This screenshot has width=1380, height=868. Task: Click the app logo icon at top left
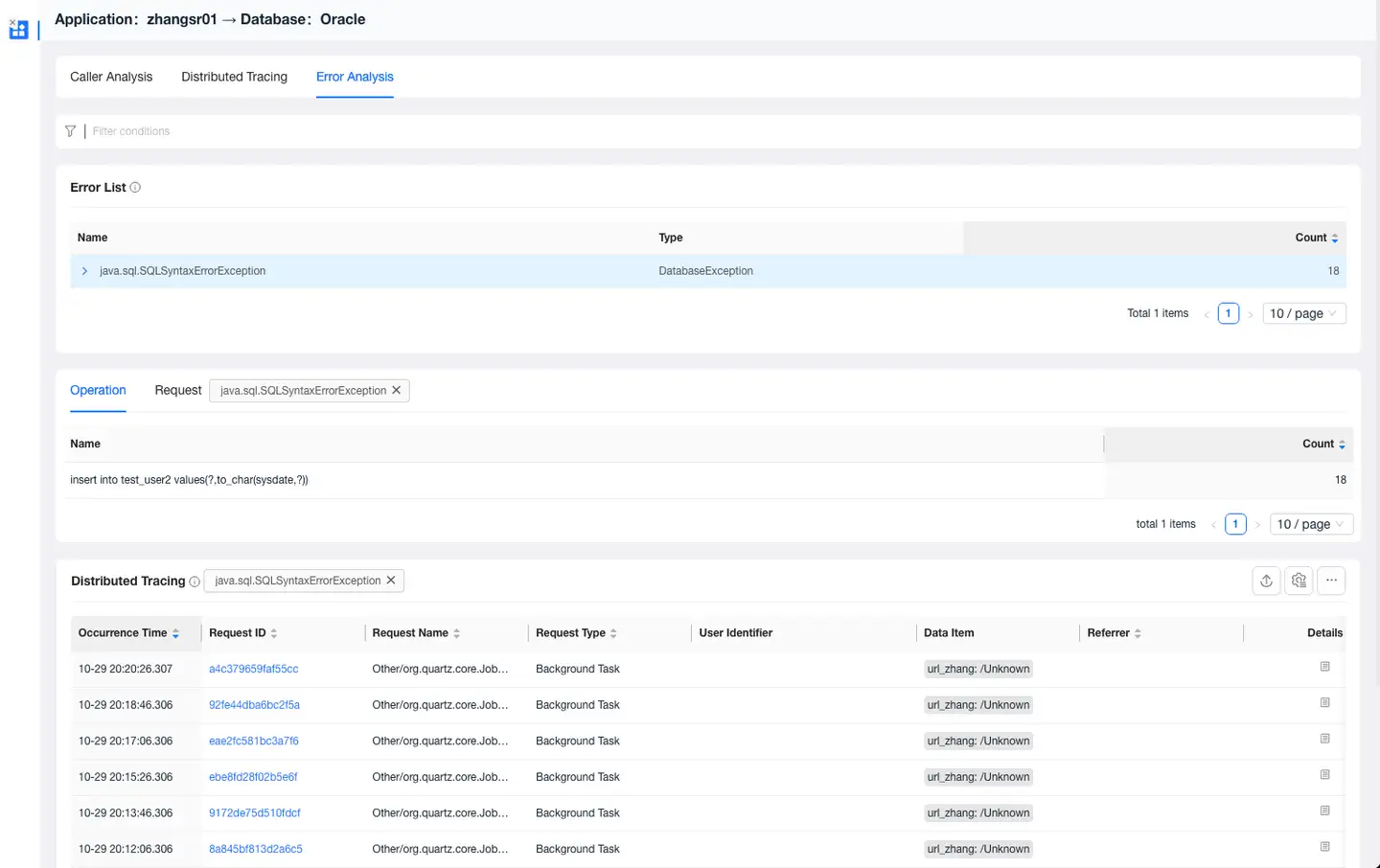(x=18, y=30)
